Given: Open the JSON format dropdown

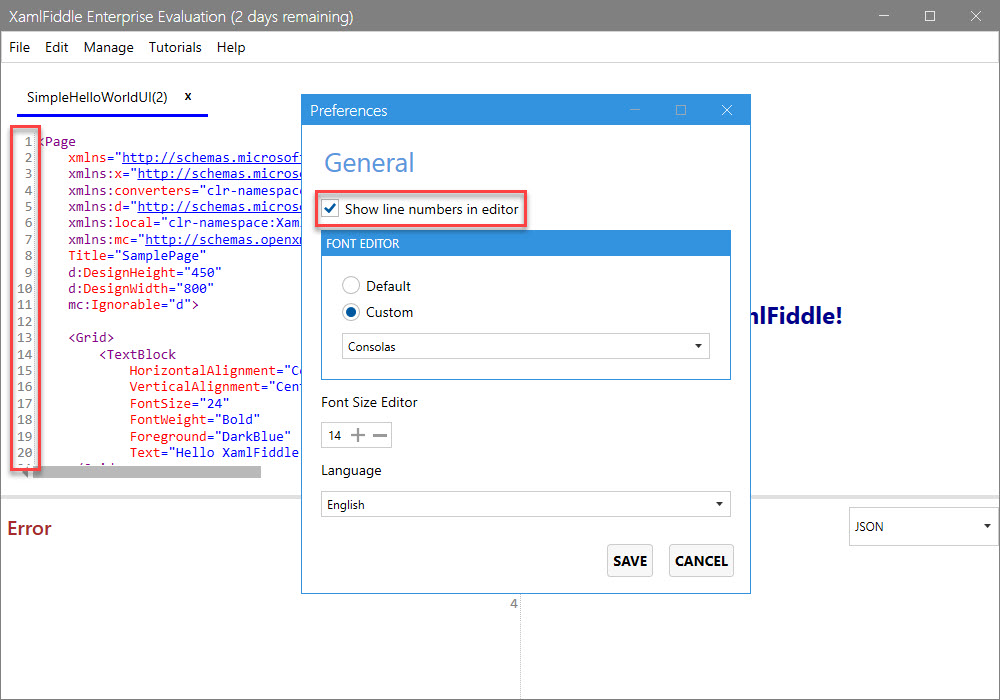Looking at the screenshot, I should coord(923,527).
